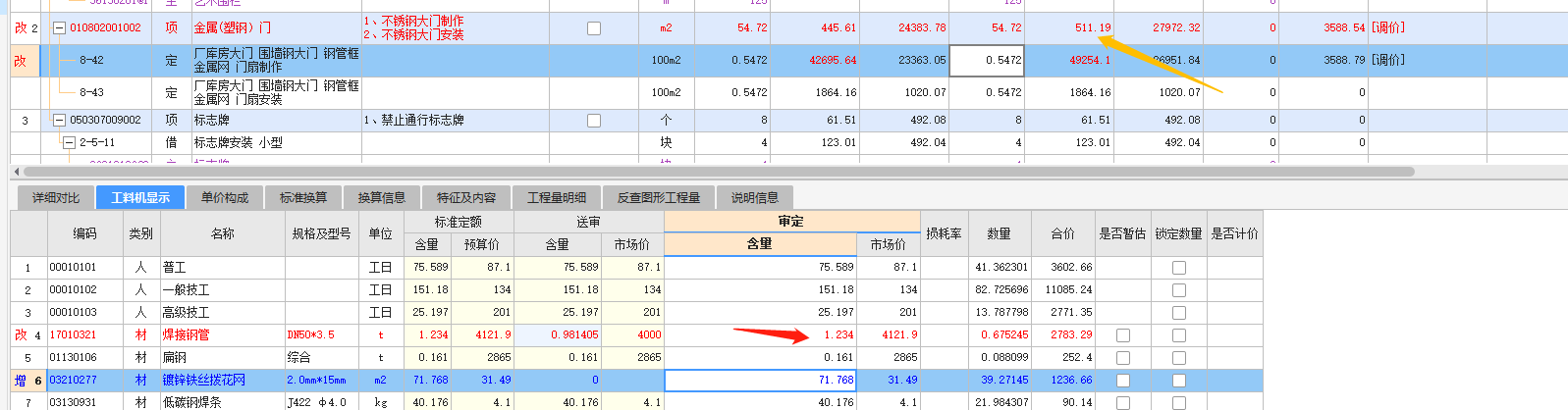Click the 锁定数量 column header

tap(1178, 233)
